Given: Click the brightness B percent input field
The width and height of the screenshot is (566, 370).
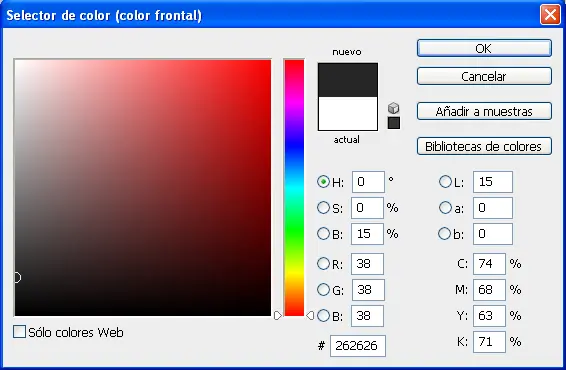Looking at the screenshot, I should [x=367, y=234].
